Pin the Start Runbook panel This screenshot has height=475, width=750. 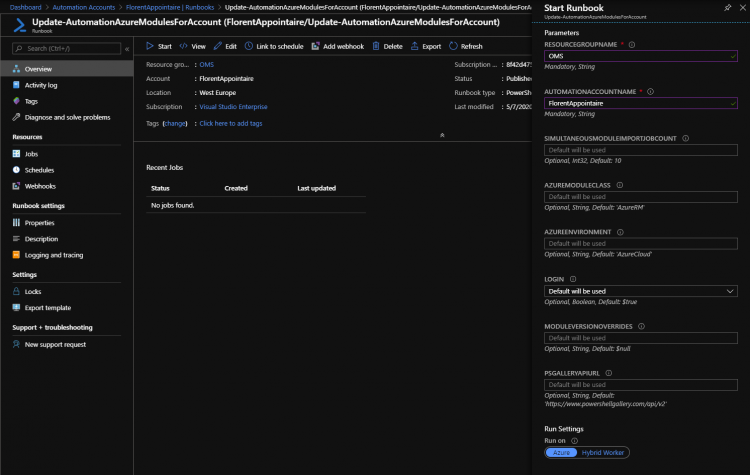coord(728,8)
